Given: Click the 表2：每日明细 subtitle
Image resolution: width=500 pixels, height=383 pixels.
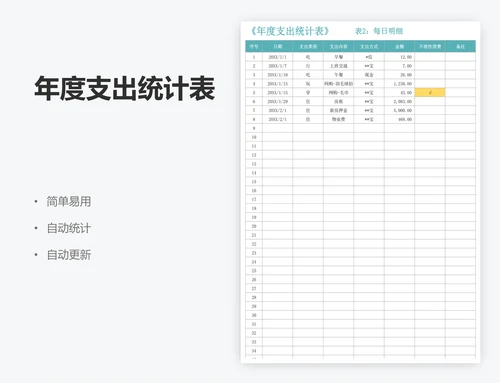Looking at the screenshot, I should 379,31.
